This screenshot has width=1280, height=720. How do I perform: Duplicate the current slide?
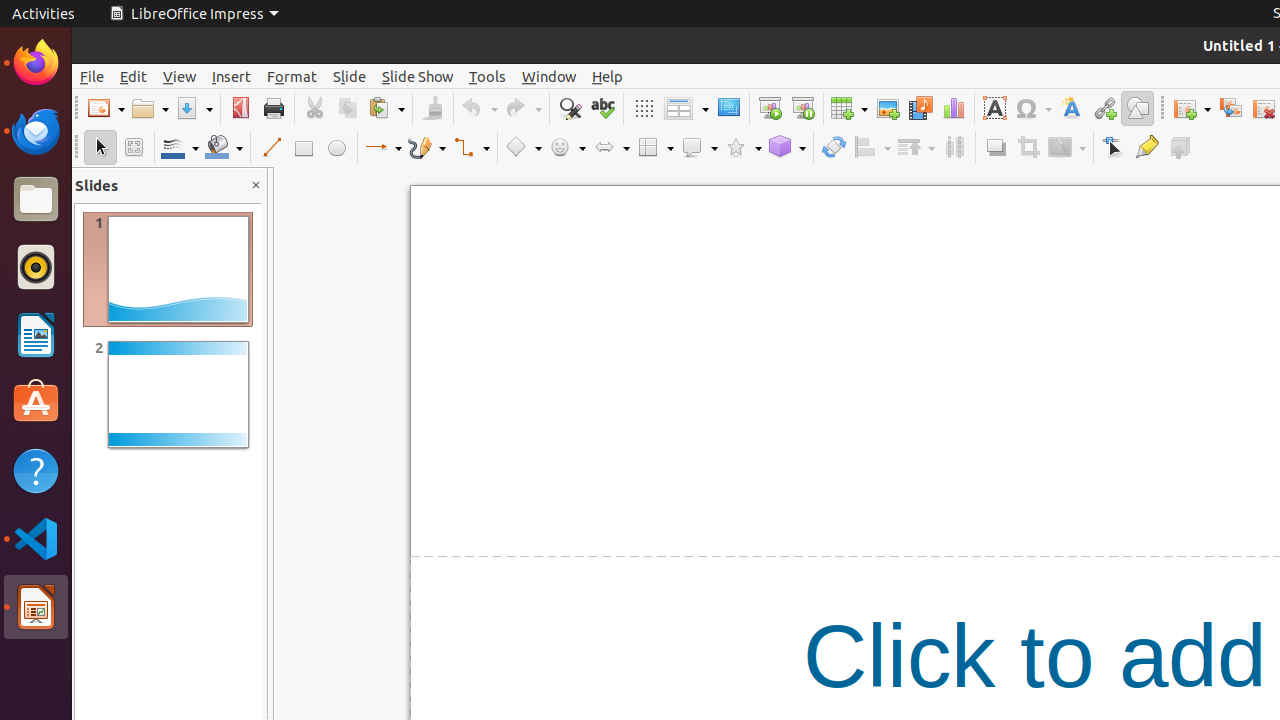(1231, 108)
